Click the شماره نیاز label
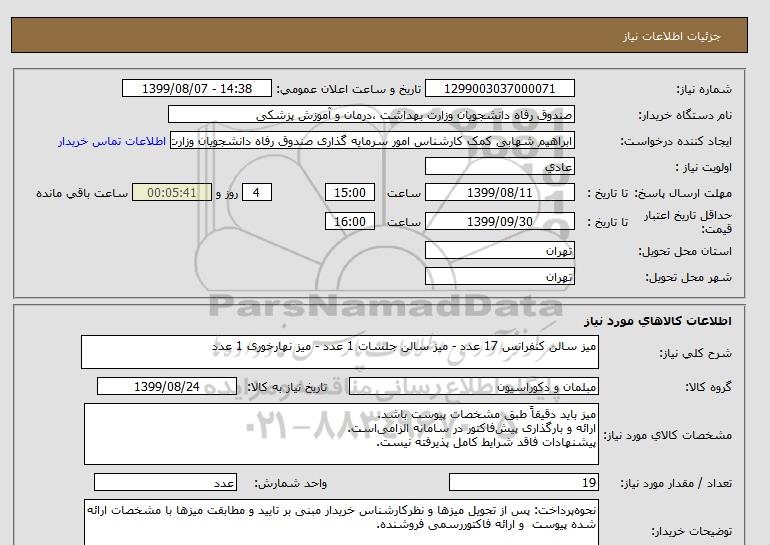This screenshot has height=545, width=770. (x=704, y=89)
